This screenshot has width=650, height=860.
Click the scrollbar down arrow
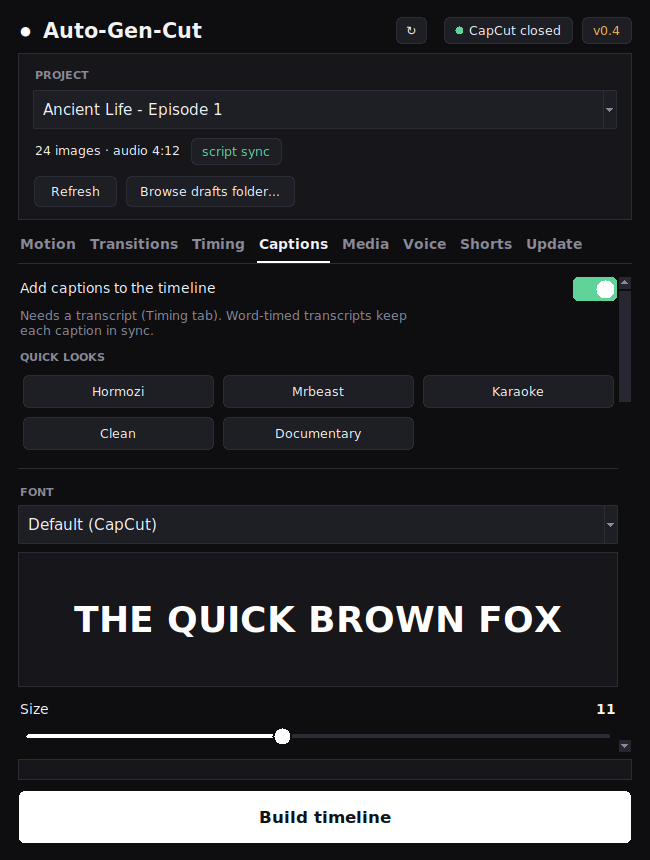(x=625, y=746)
